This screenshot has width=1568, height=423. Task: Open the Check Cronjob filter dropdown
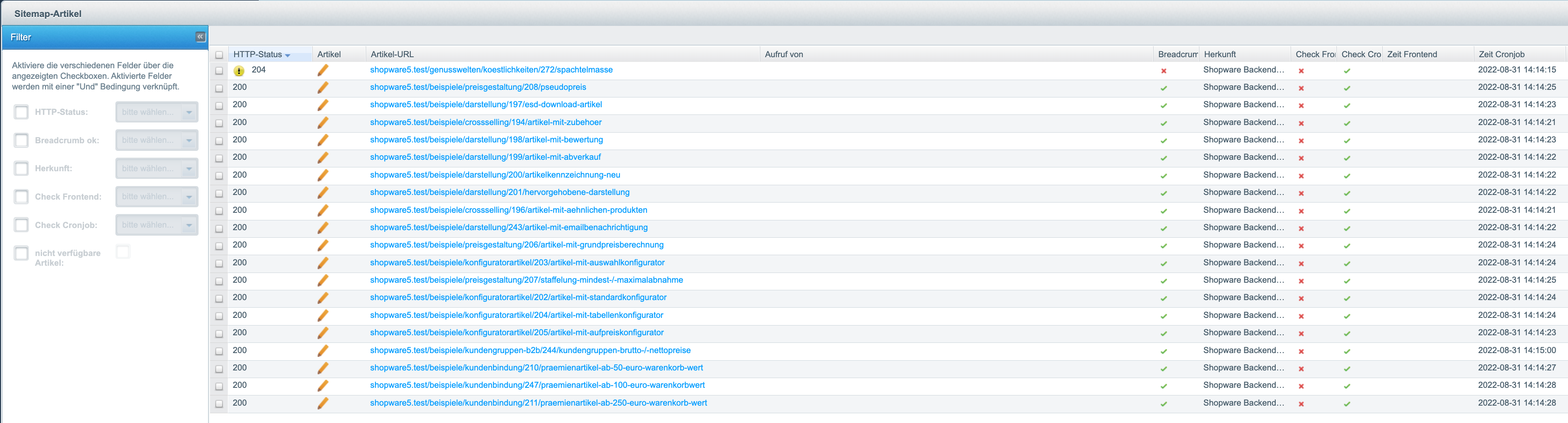[189, 225]
